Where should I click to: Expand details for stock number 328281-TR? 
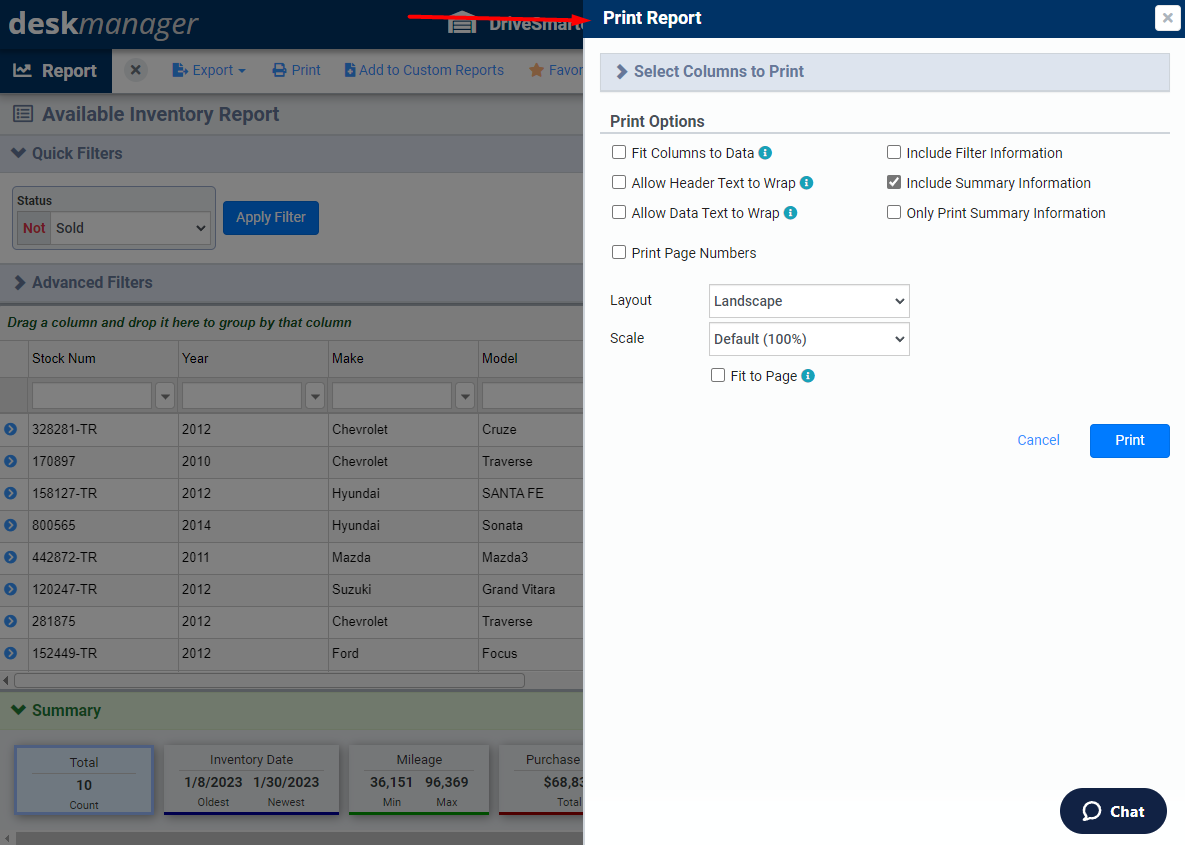[x=12, y=429]
